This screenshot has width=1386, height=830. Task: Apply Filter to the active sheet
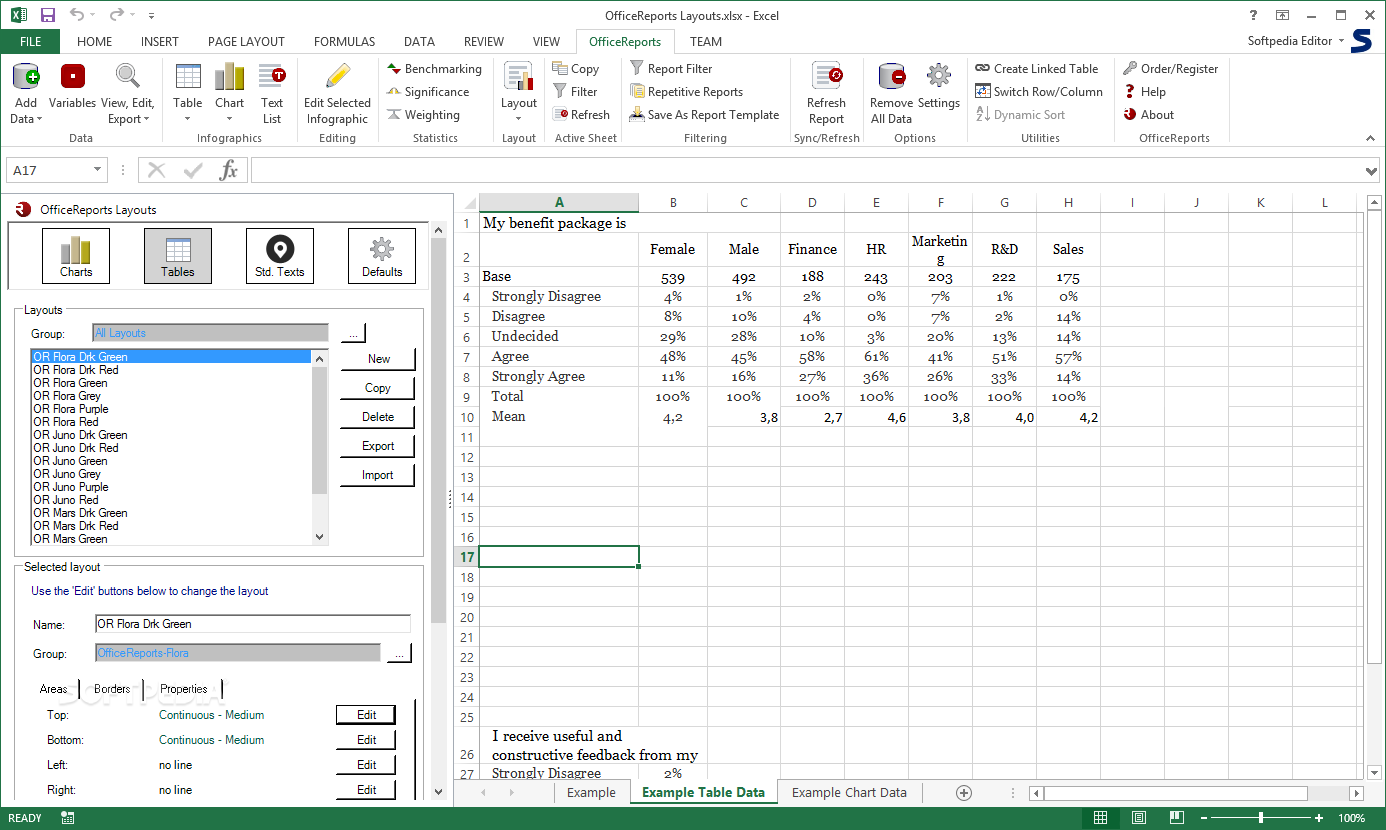575,92
